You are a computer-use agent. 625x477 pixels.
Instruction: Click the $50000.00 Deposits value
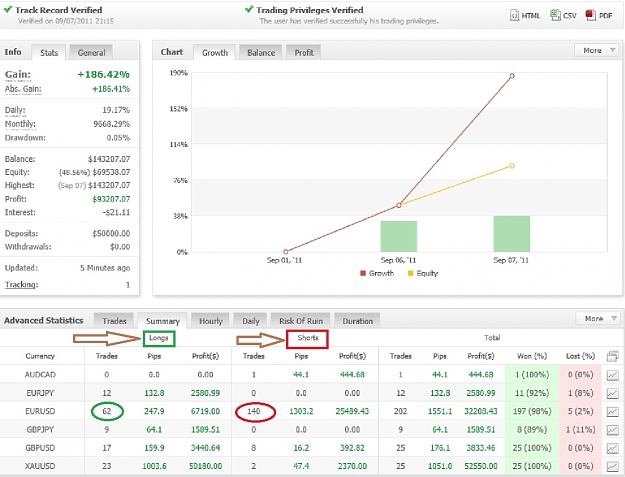[x=111, y=234]
